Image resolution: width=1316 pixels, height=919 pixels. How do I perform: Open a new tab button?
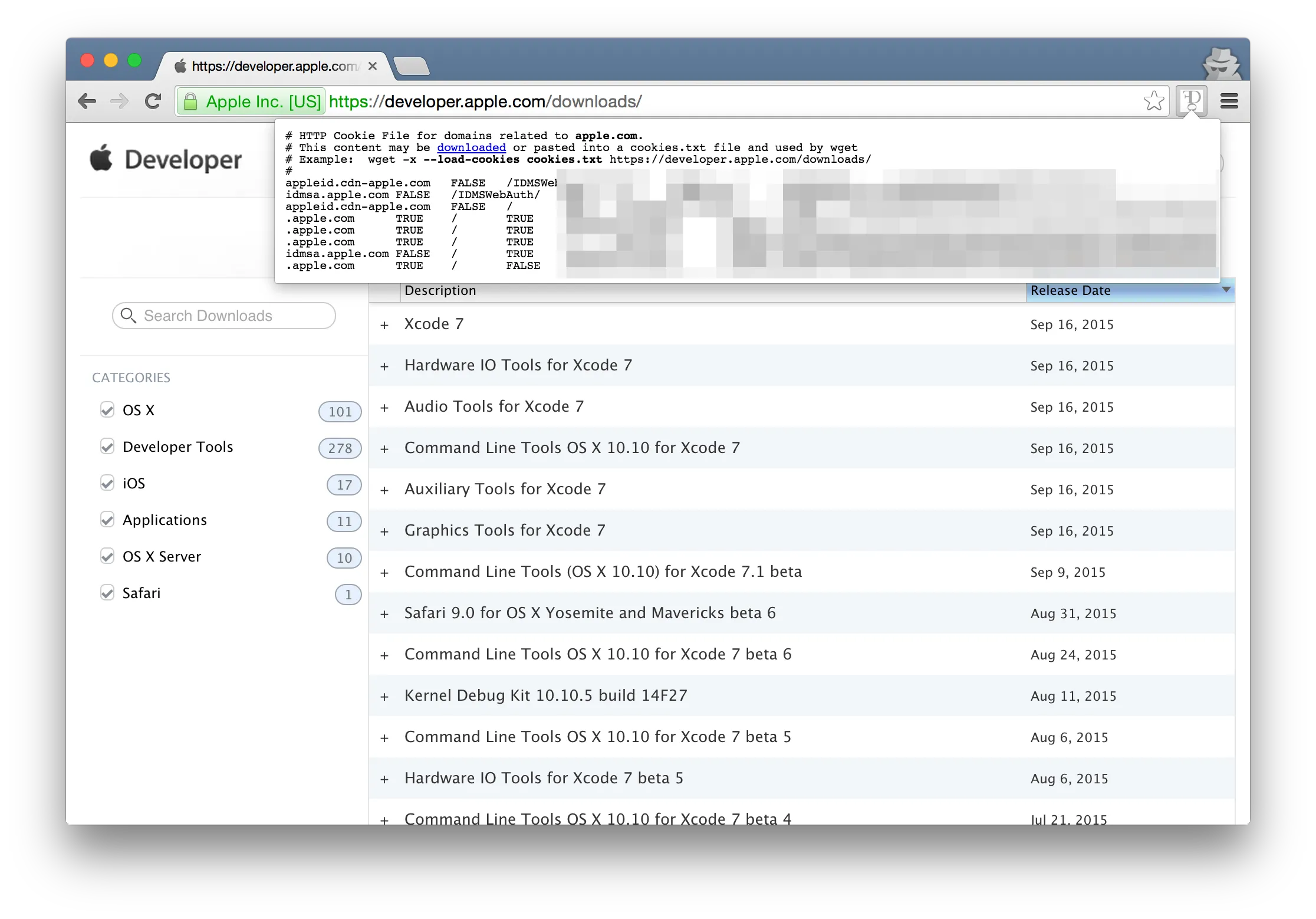click(412, 67)
